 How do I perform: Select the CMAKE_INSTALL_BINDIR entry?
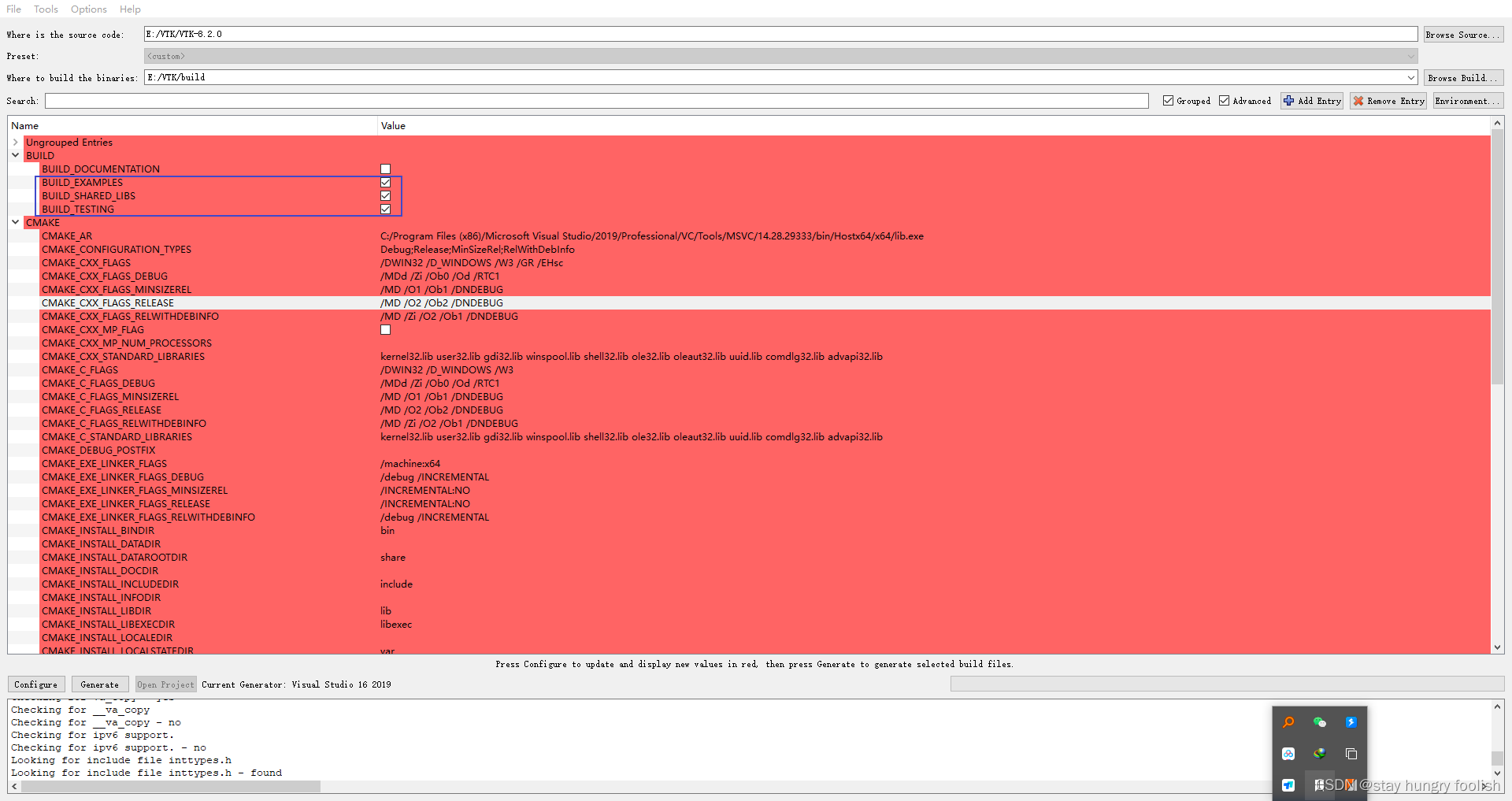click(x=98, y=531)
